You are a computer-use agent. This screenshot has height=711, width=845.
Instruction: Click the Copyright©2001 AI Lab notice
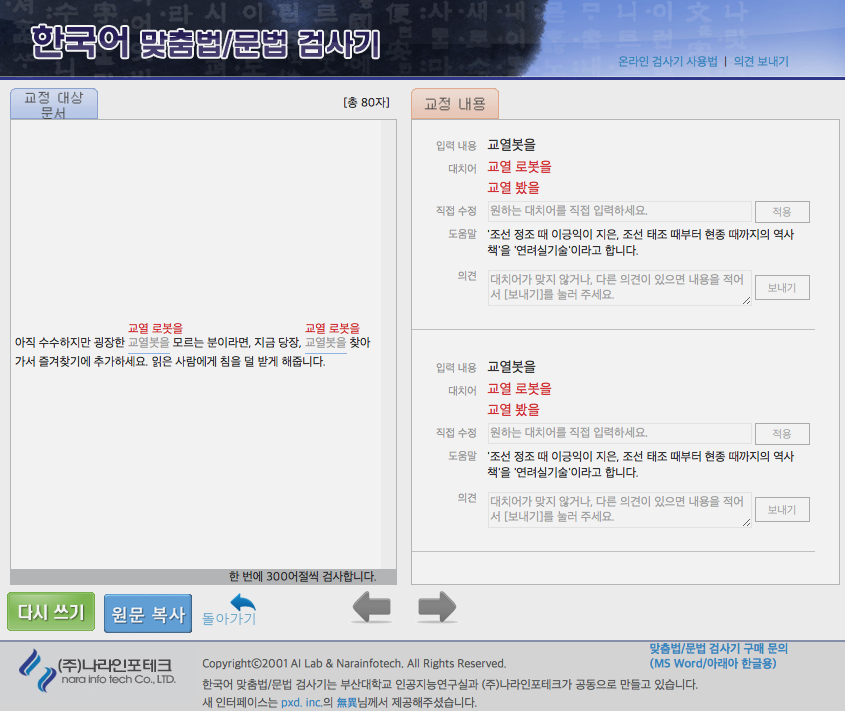(x=354, y=664)
